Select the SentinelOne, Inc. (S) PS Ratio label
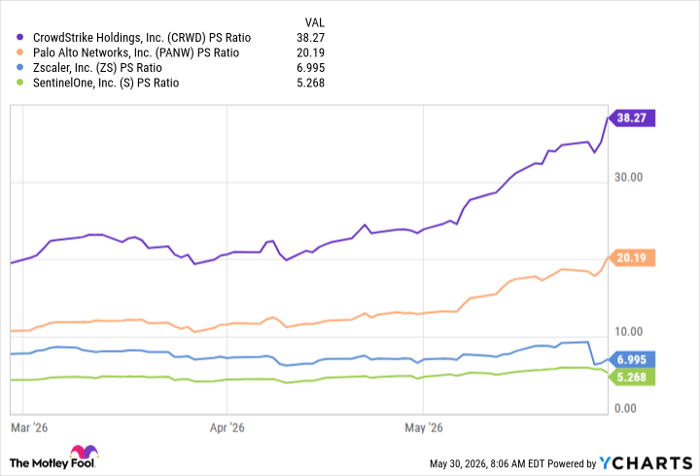700x476 pixels. pyautogui.click(x=106, y=83)
